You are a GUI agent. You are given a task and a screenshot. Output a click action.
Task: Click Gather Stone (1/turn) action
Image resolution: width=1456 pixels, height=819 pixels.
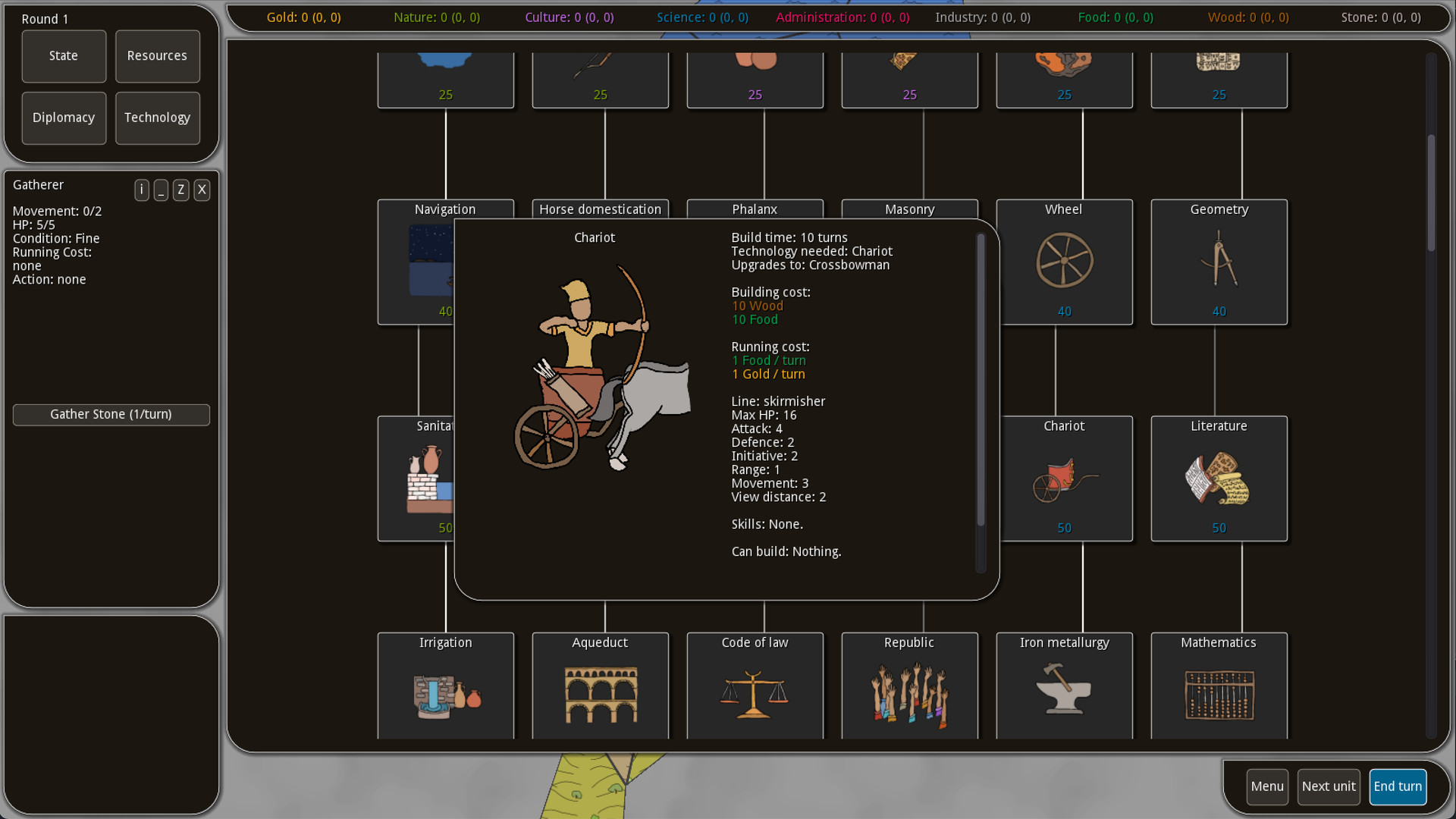coord(111,414)
